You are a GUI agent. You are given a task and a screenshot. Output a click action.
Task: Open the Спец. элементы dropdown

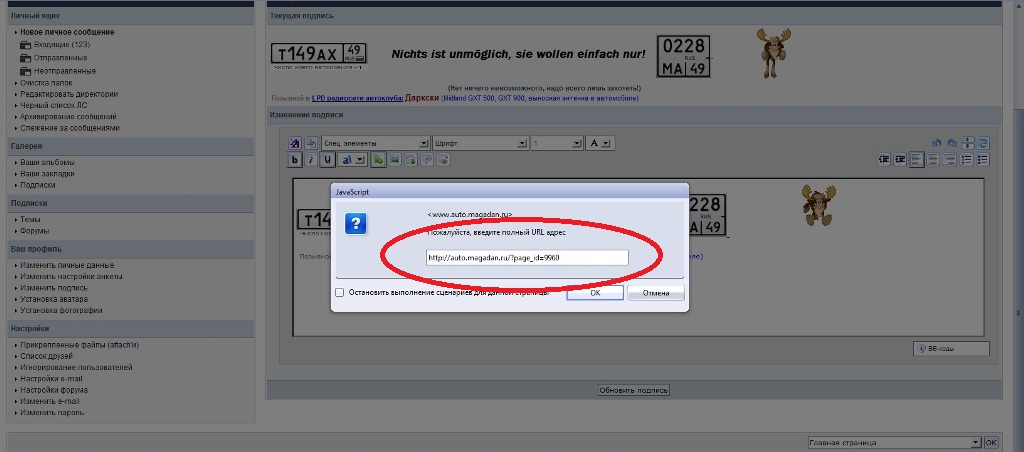tap(376, 143)
